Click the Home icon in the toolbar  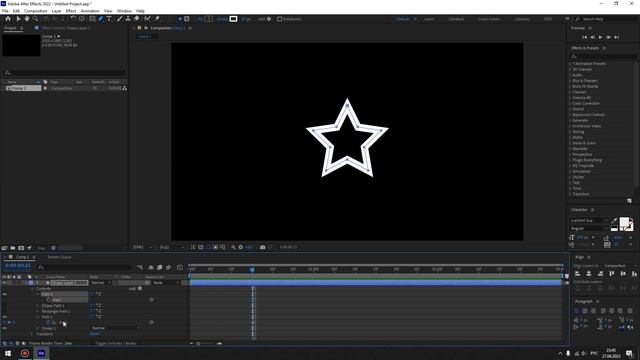click(8, 19)
